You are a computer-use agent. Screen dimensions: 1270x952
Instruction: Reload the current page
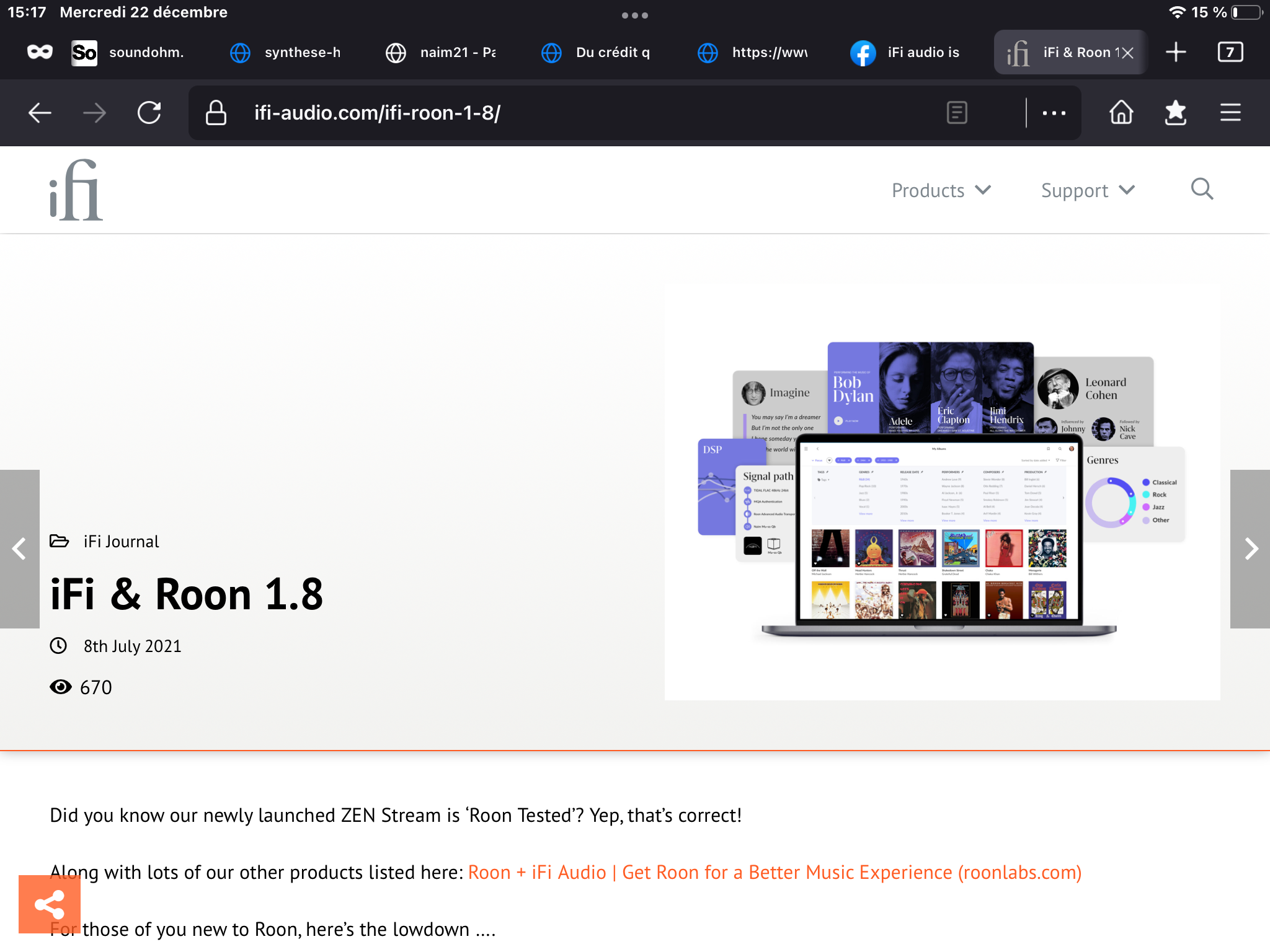tap(149, 113)
